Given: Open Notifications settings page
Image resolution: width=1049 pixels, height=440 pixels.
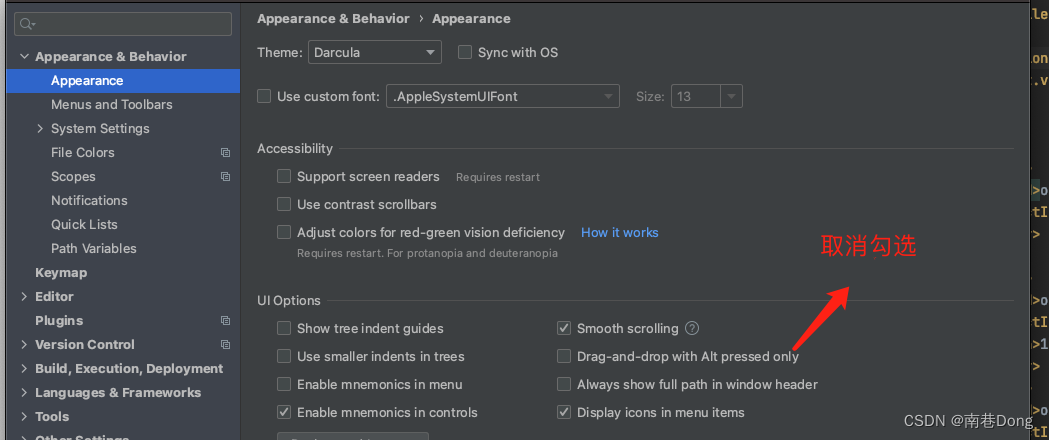Looking at the screenshot, I should pos(89,201).
